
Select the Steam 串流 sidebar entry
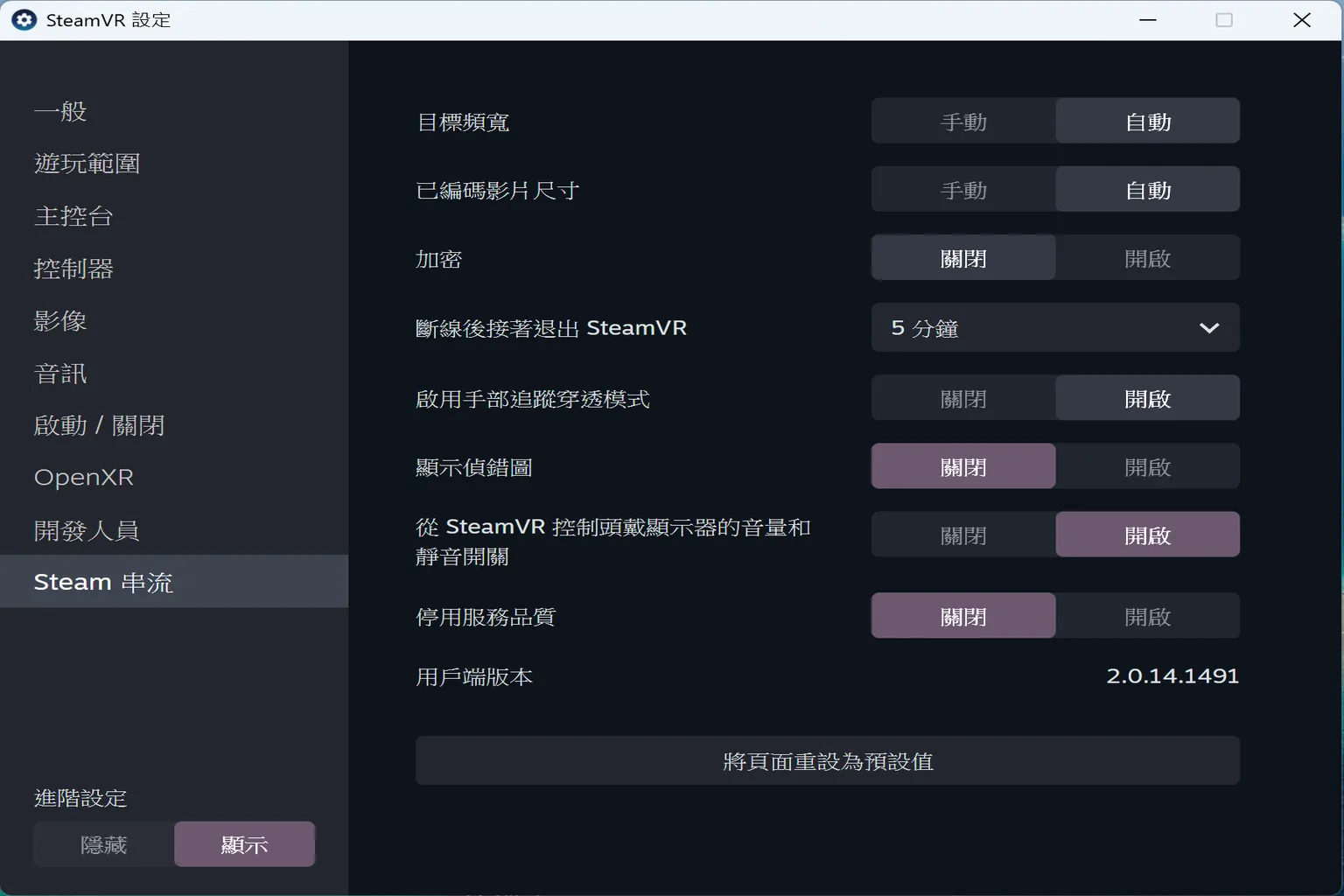pyautogui.click(x=102, y=581)
